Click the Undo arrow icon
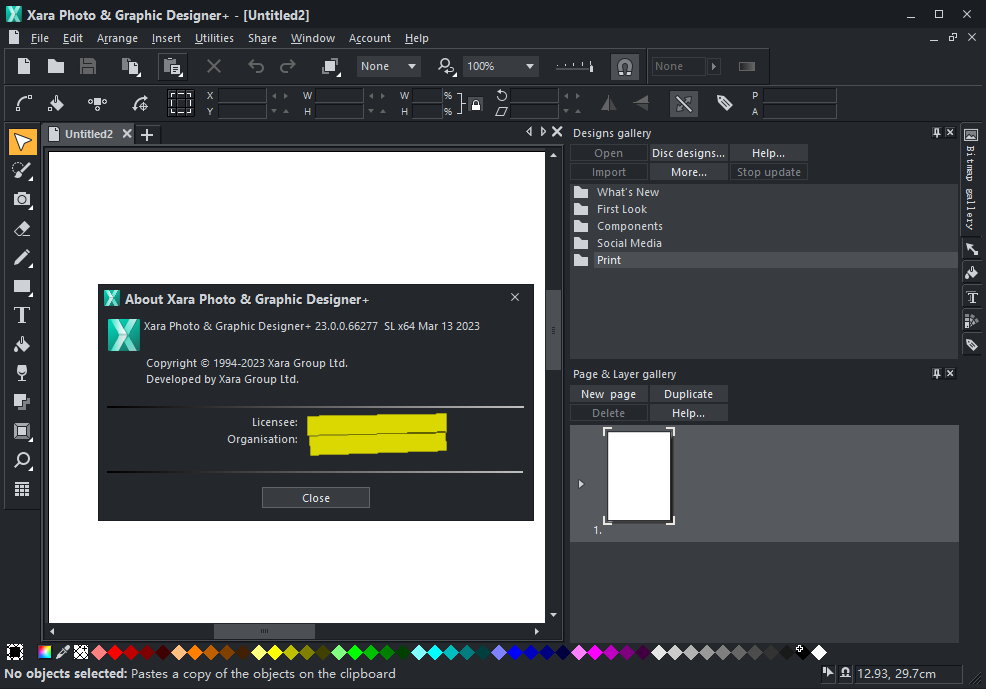986x689 pixels. click(256, 66)
